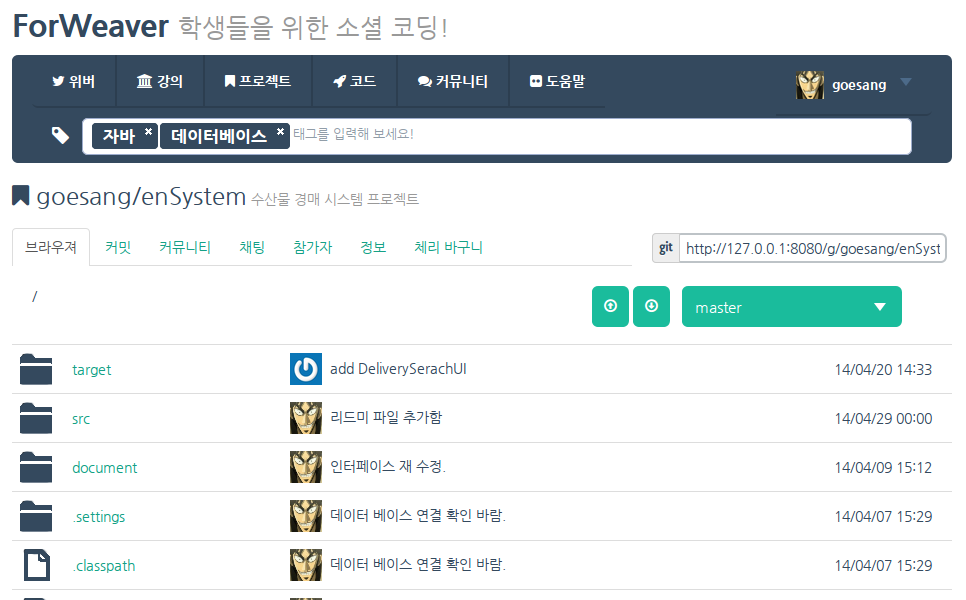Viewport: 966px width, 600px height.
Task: Click the committer avatar on document row
Action: pos(306,467)
